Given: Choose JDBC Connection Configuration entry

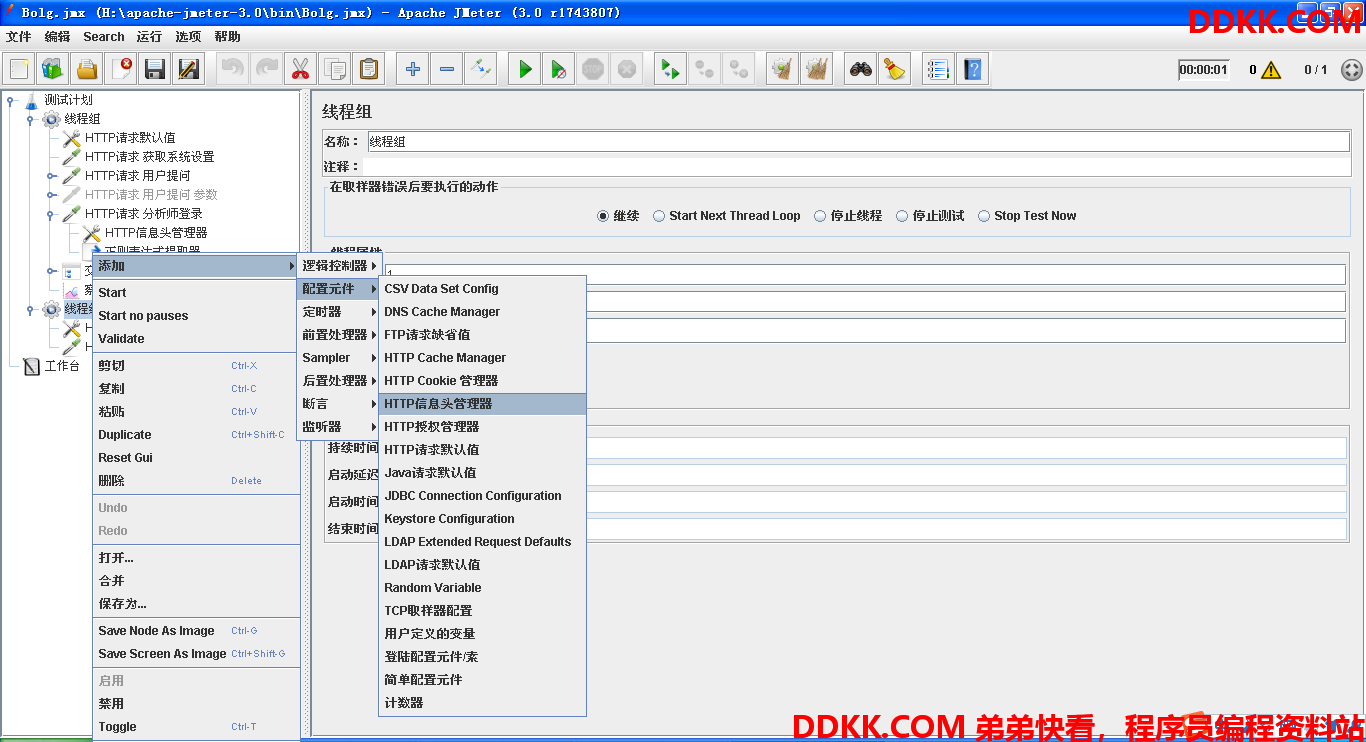Looking at the screenshot, I should click(x=483, y=496).
